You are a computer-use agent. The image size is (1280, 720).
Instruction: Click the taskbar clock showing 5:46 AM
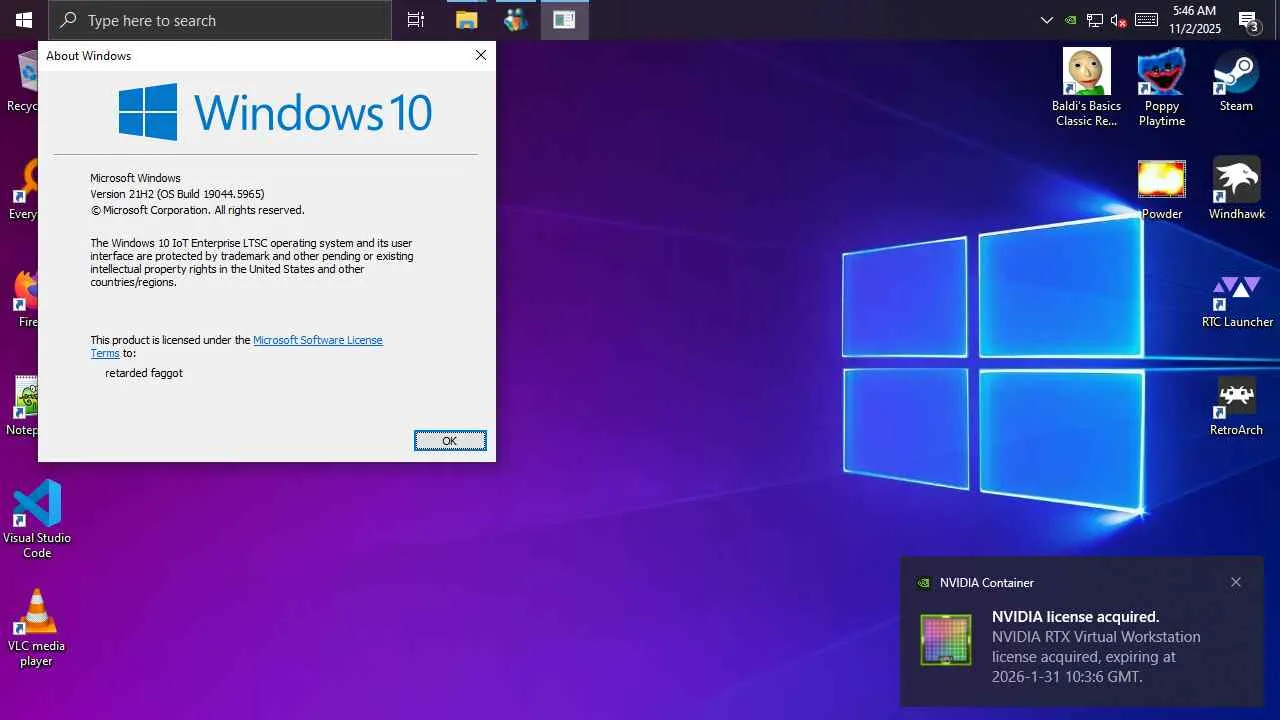(x=1196, y=20)
